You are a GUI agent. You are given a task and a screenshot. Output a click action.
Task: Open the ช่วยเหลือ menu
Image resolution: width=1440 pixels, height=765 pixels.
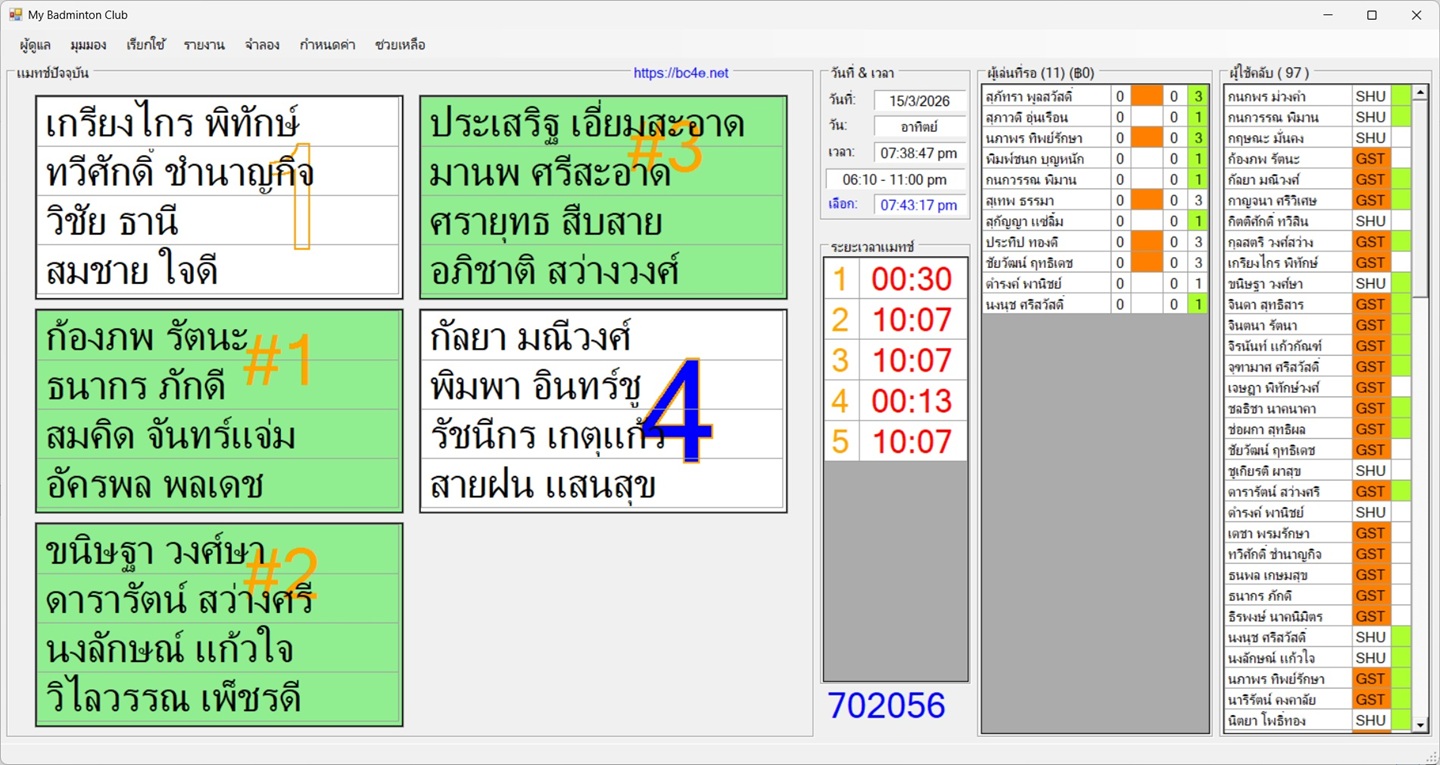click(x=400, y=45)
